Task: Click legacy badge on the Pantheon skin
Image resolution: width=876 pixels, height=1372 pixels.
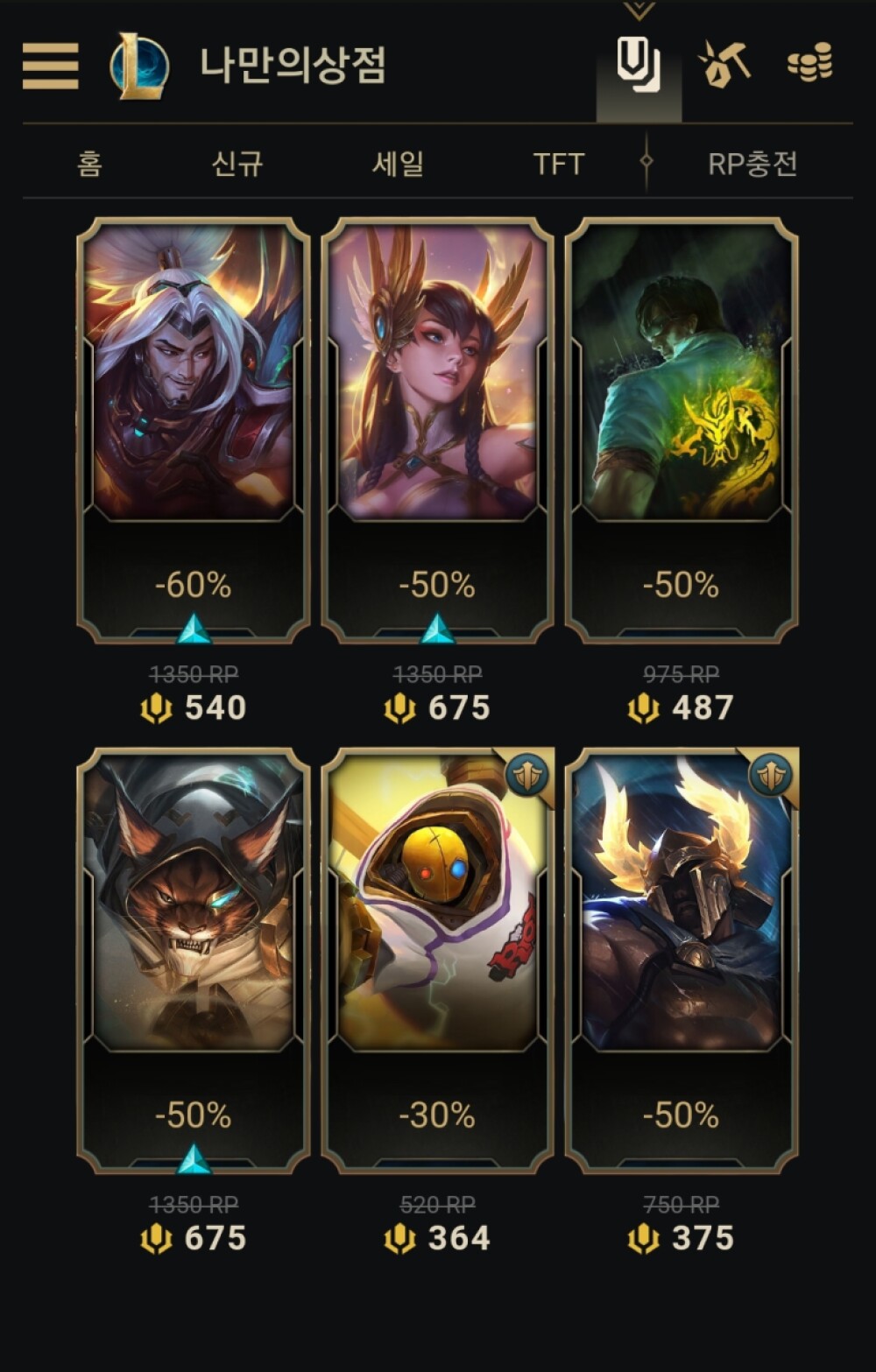Action: [x=770, y=773]
